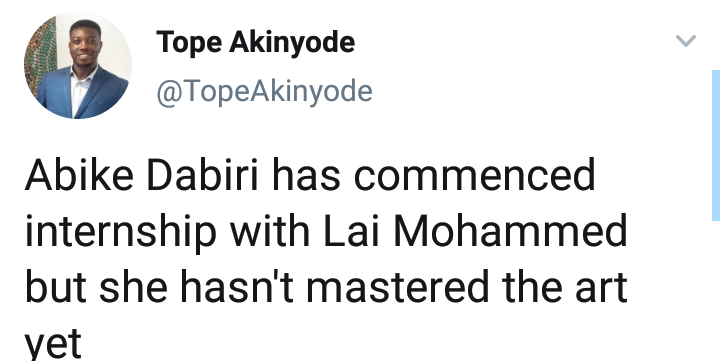
Task: Open the tweet options chevron menu
Action: point(686,40)
